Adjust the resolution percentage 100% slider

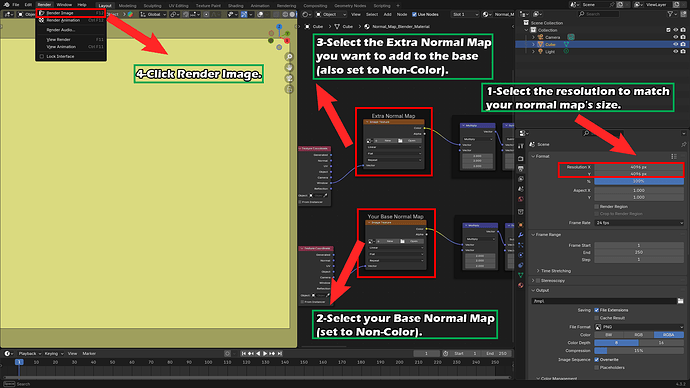click(x=639, y=181)
